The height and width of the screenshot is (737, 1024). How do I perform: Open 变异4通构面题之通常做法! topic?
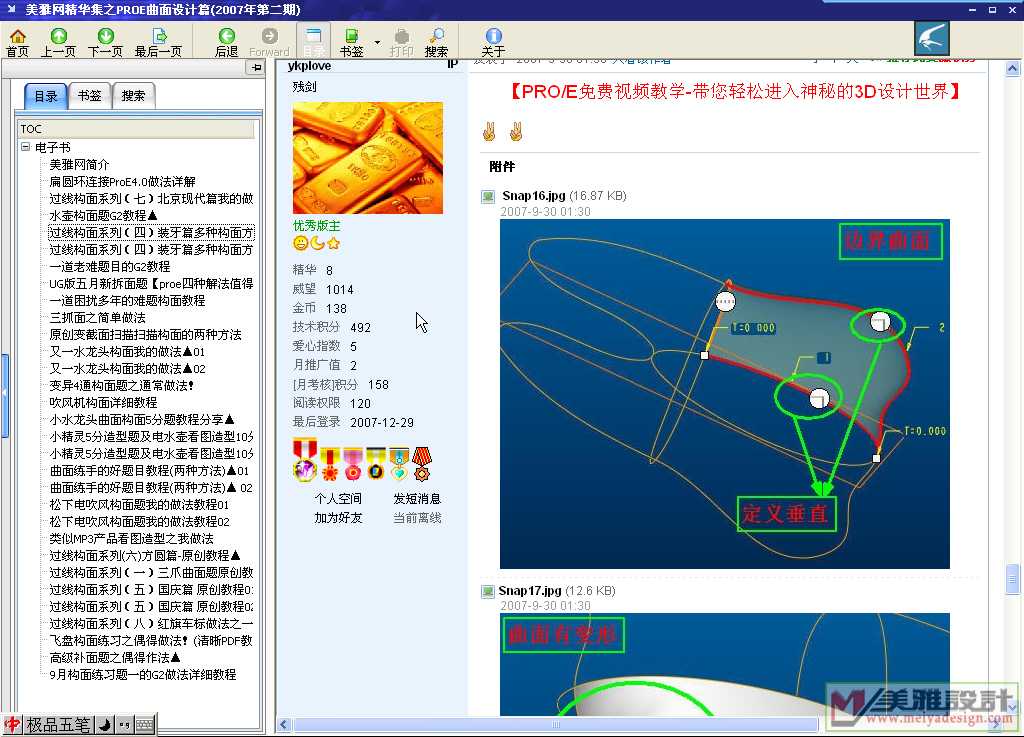point(121,385)
